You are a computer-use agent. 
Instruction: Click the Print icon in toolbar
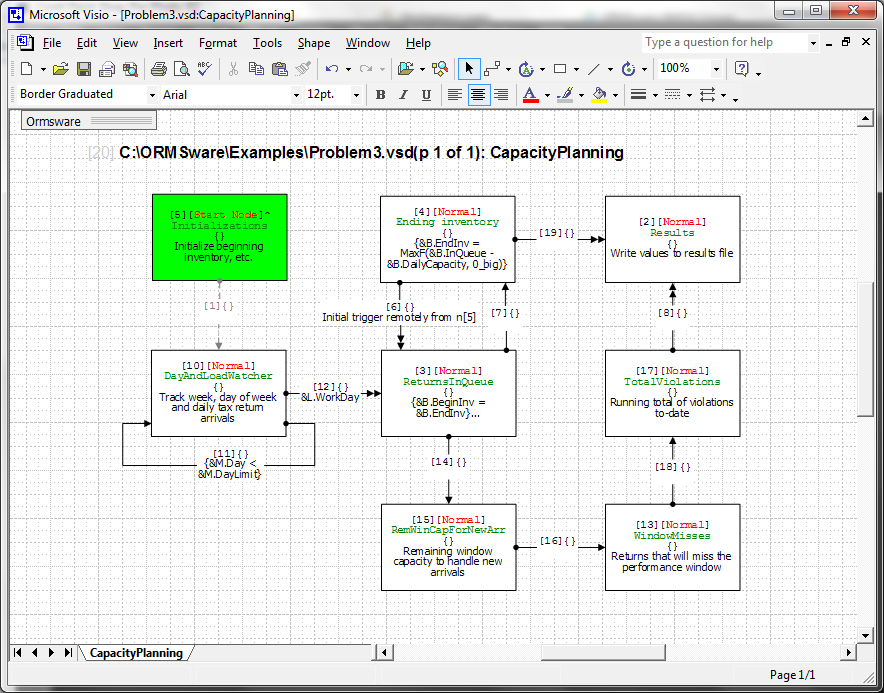click(158, 69)
